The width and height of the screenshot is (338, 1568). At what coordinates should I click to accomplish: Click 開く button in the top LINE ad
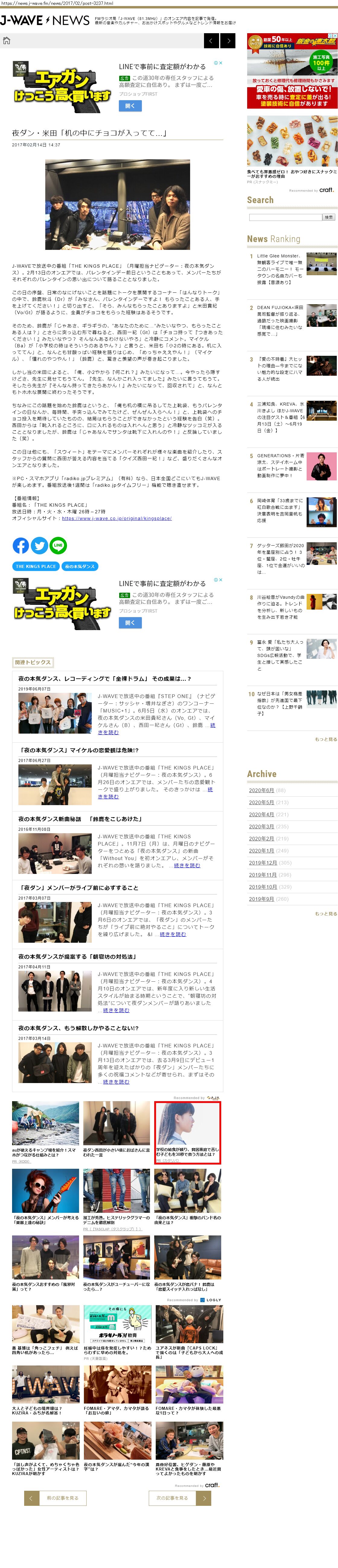(130, 106)
